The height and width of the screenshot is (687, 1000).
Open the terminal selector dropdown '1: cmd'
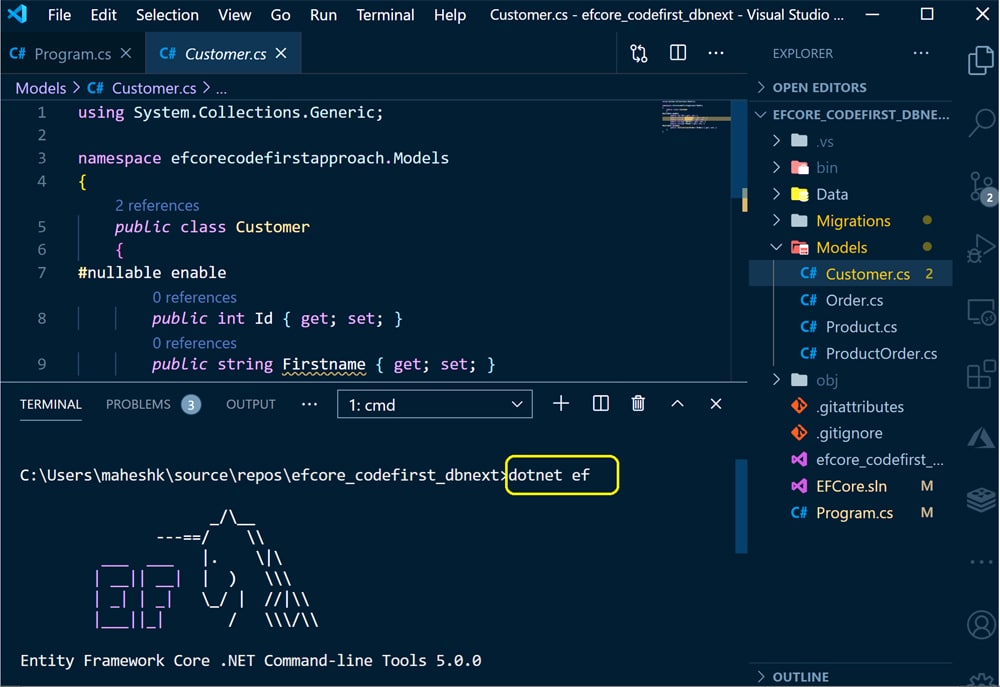click(x=434, y=405)
